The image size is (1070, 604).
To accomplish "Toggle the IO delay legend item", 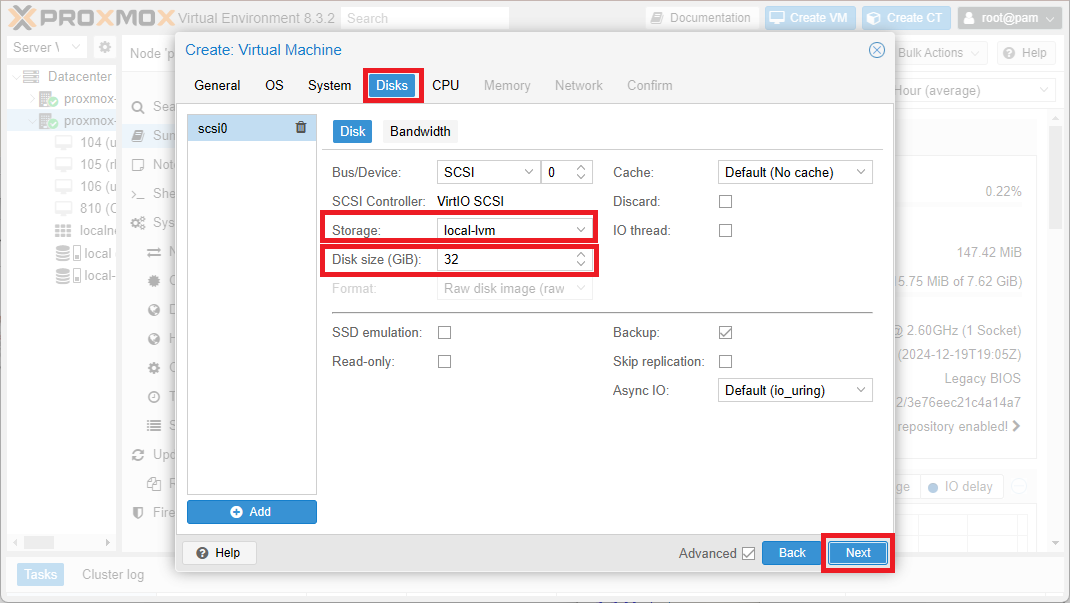I will [x=961, y=487].
